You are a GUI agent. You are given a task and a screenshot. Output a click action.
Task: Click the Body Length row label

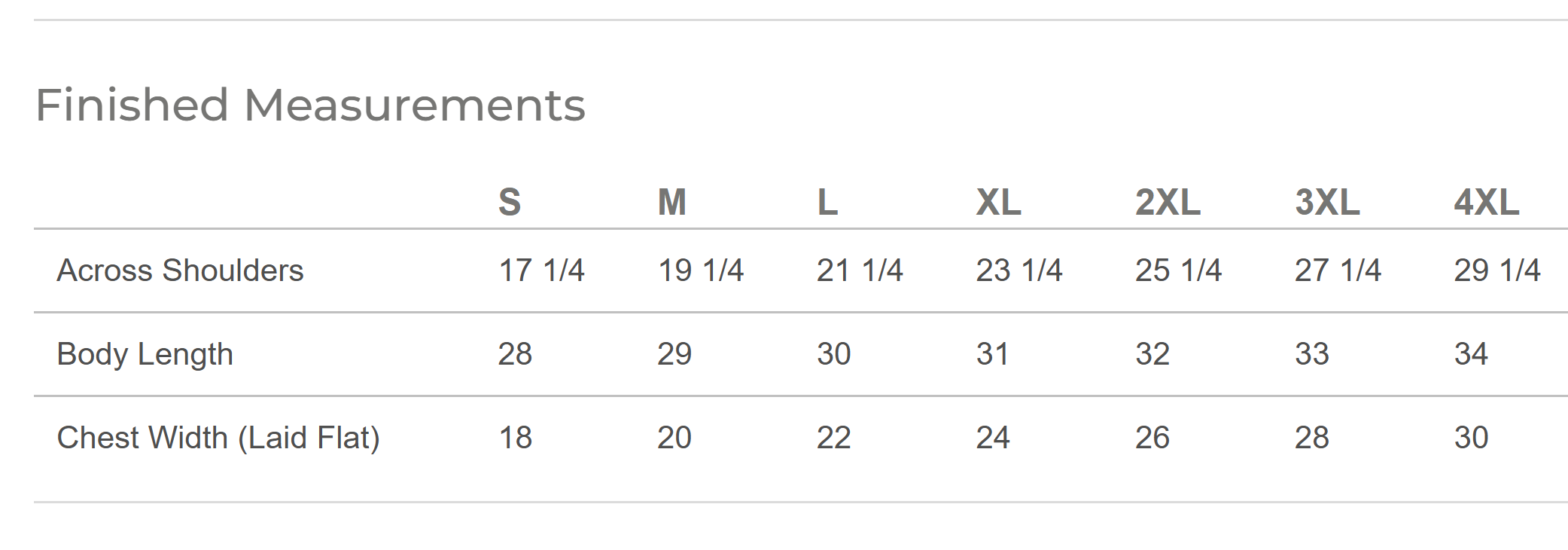tap(145, 354)
